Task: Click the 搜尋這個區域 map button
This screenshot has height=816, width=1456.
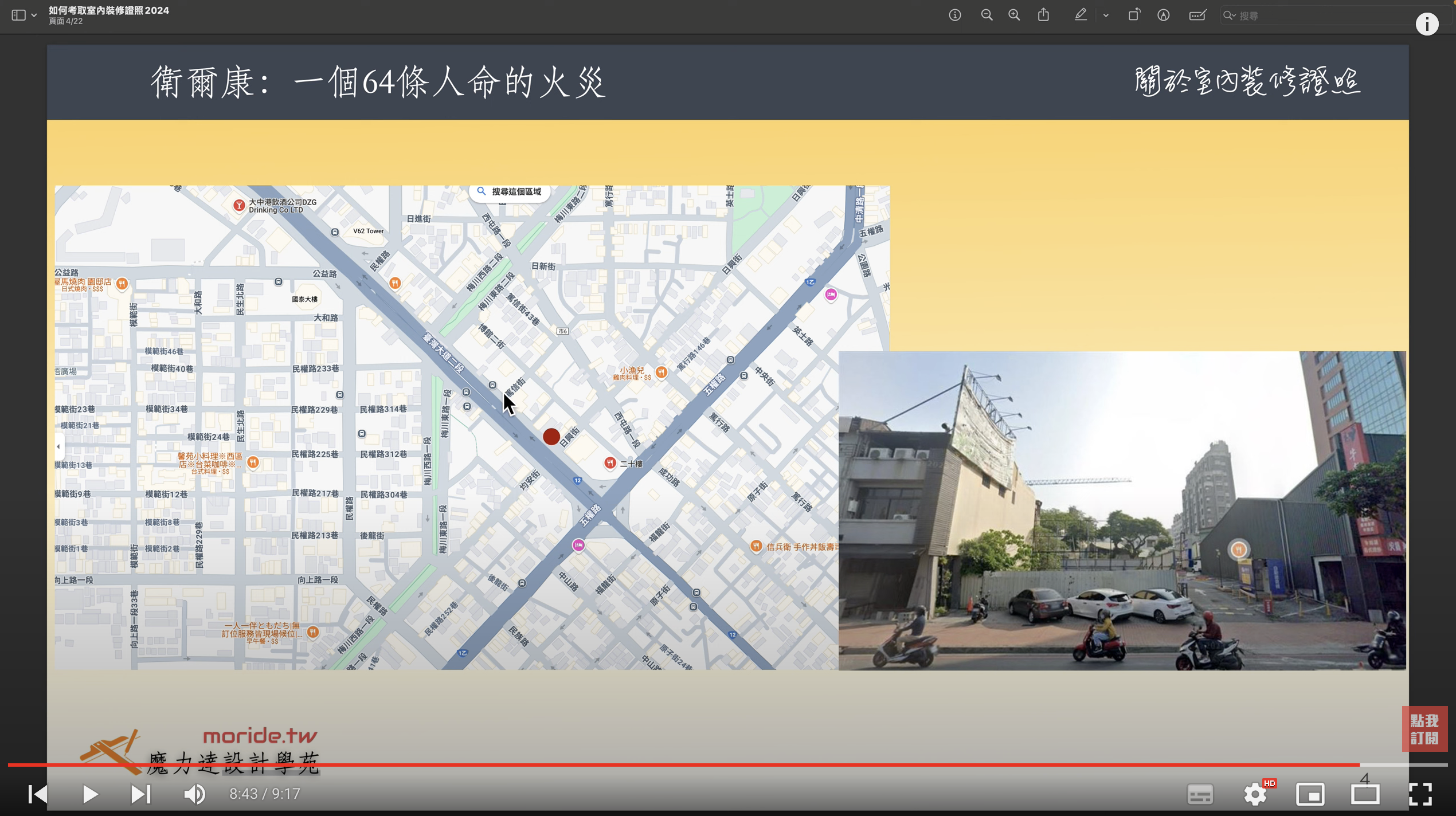Action: [510, 191]
